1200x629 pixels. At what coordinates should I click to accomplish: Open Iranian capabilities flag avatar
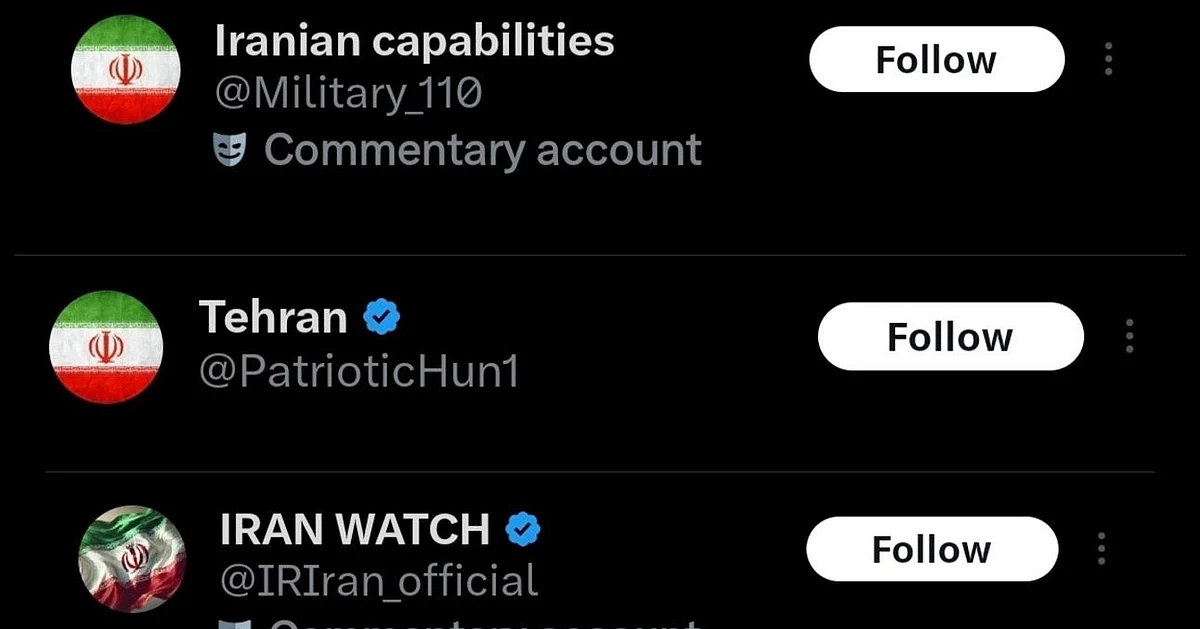click(x=126, y=70)
